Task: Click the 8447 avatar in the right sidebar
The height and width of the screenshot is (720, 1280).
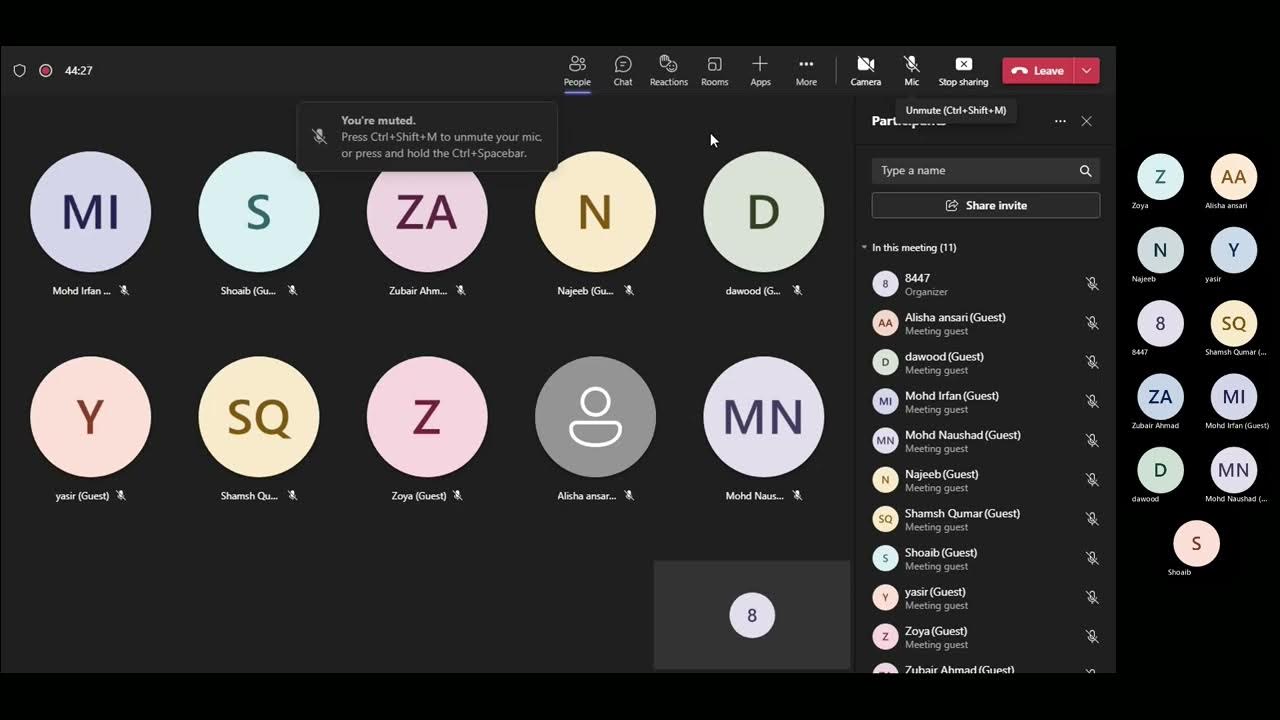Action: tap(1160, 324)
